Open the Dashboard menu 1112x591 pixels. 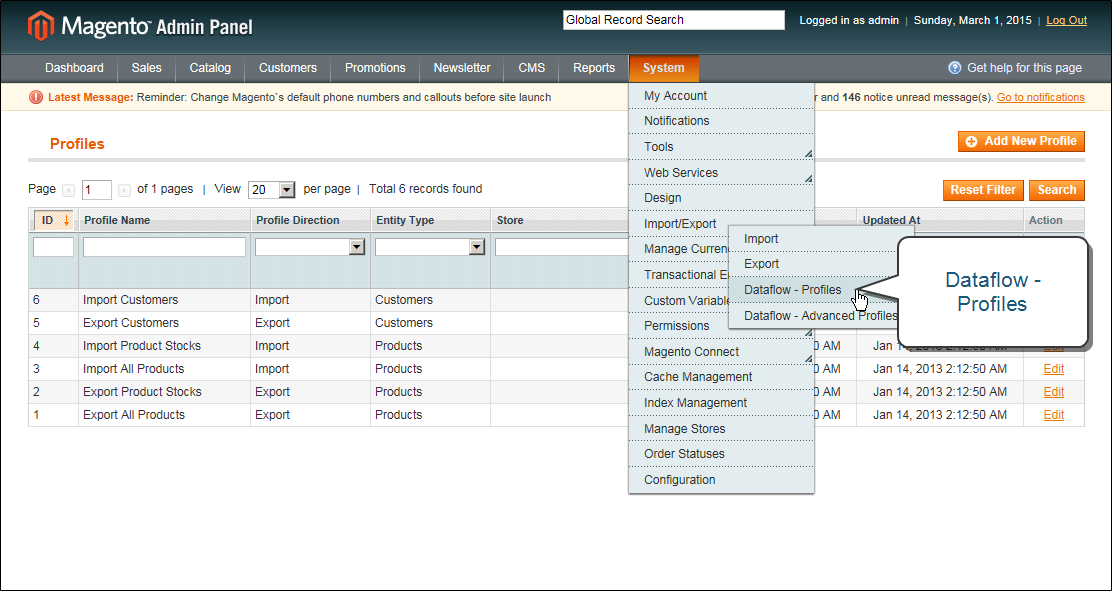(74, 68)
